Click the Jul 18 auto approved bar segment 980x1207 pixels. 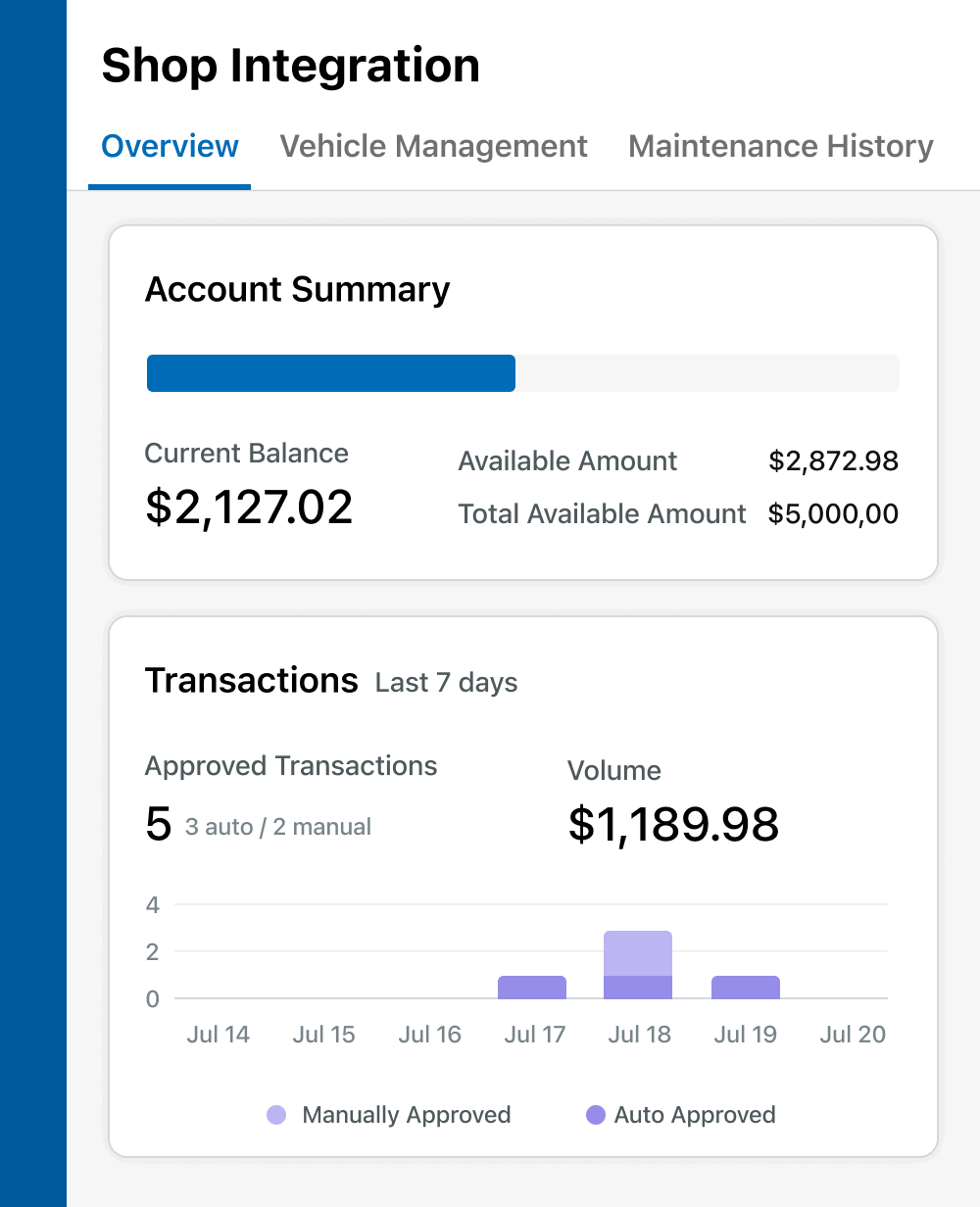(x=638, y=988)
